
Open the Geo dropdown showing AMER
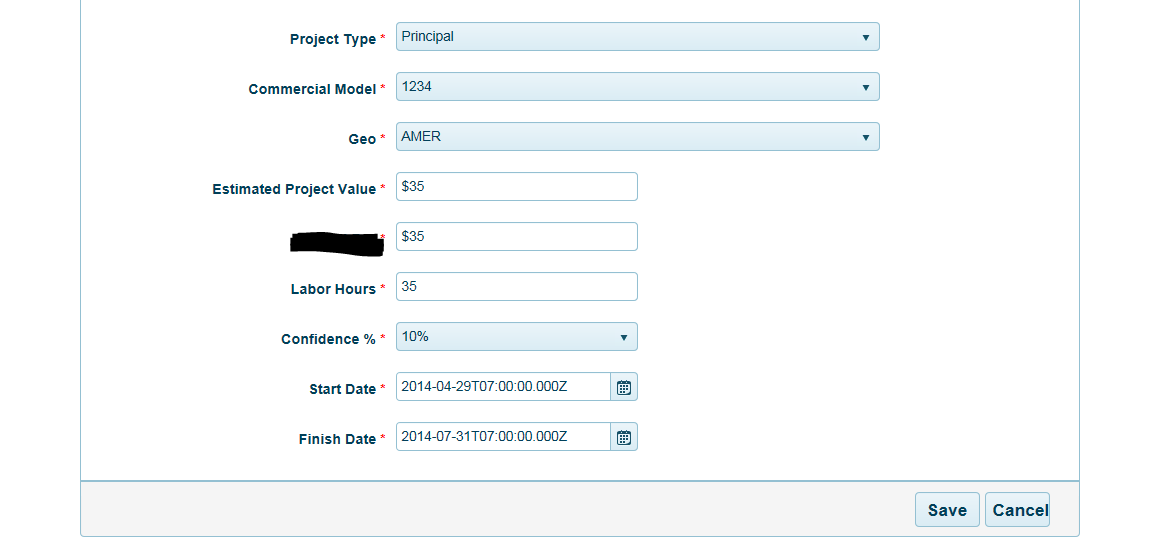tap(637, 137)
